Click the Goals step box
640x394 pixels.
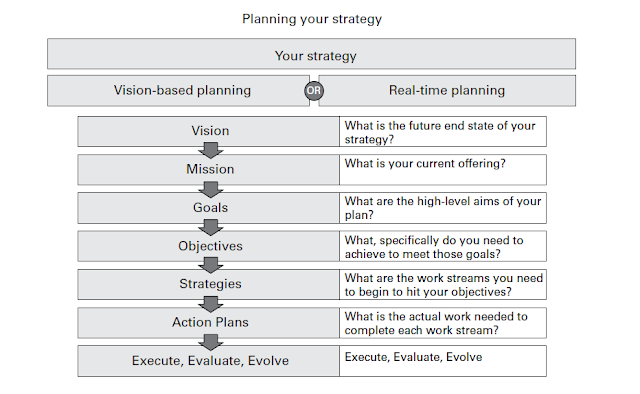tap(209, 208)
